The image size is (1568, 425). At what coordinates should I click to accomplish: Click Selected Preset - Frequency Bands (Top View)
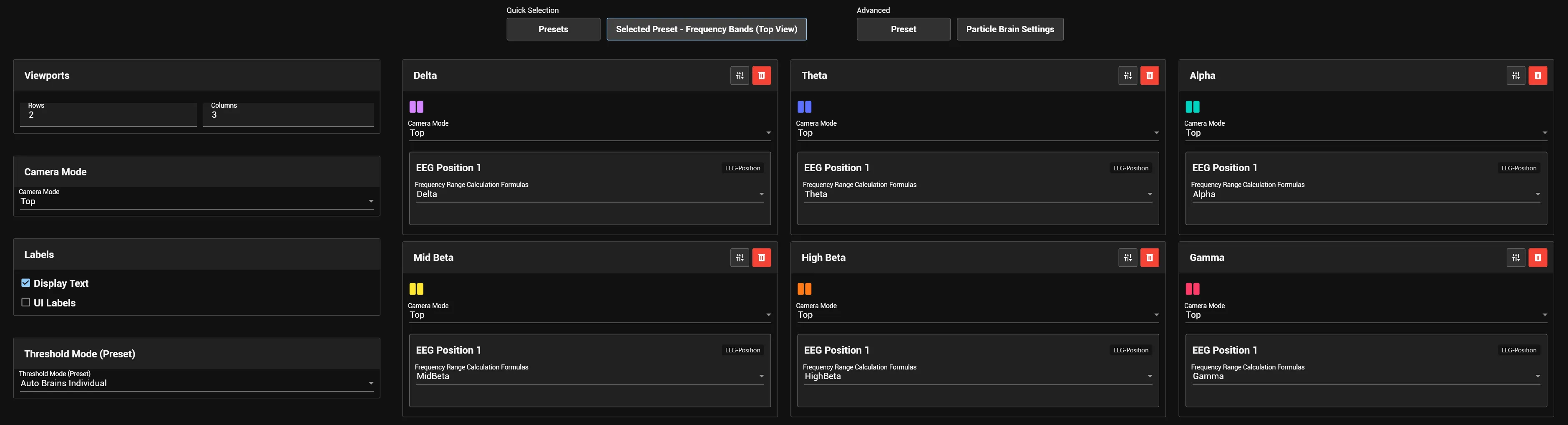coord(707,29)
